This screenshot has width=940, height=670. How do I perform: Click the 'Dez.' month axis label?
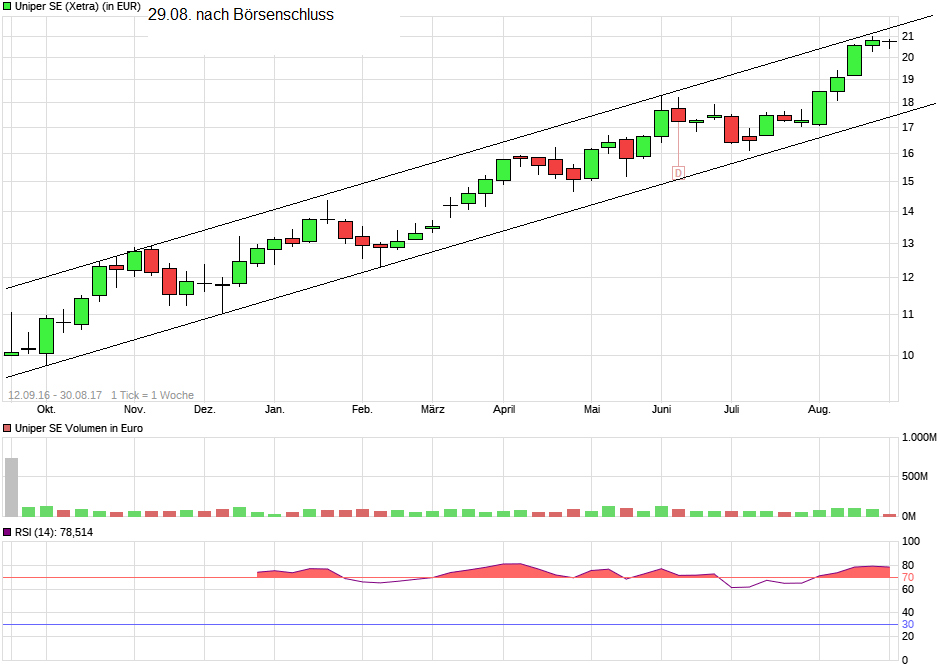point(204,409)
